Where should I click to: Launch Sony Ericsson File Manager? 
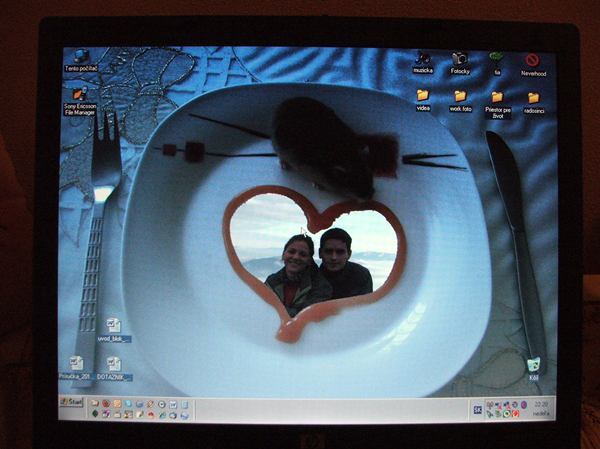tap(80, 96)
